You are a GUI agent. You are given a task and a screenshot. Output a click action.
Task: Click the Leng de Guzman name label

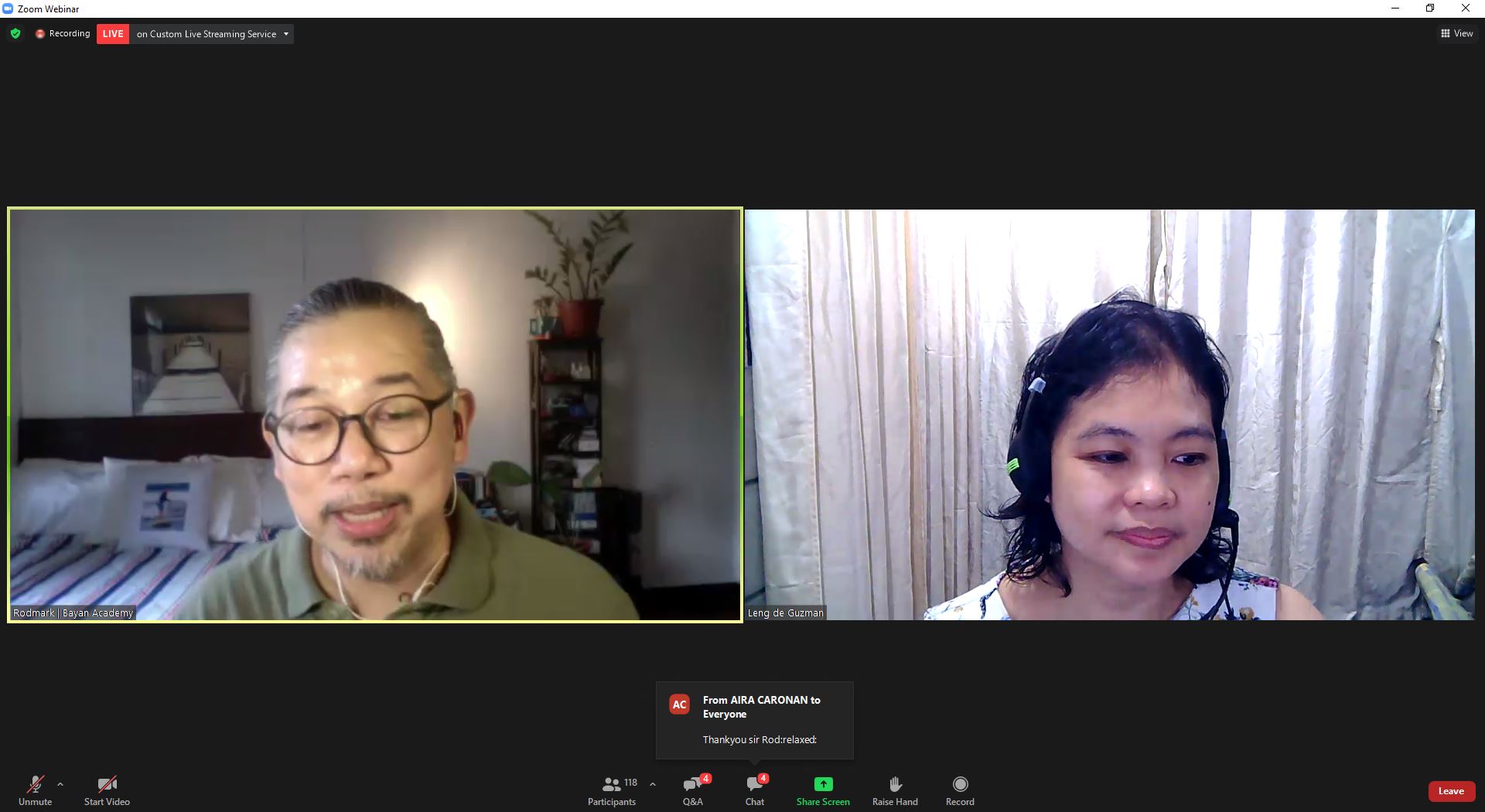785,612
